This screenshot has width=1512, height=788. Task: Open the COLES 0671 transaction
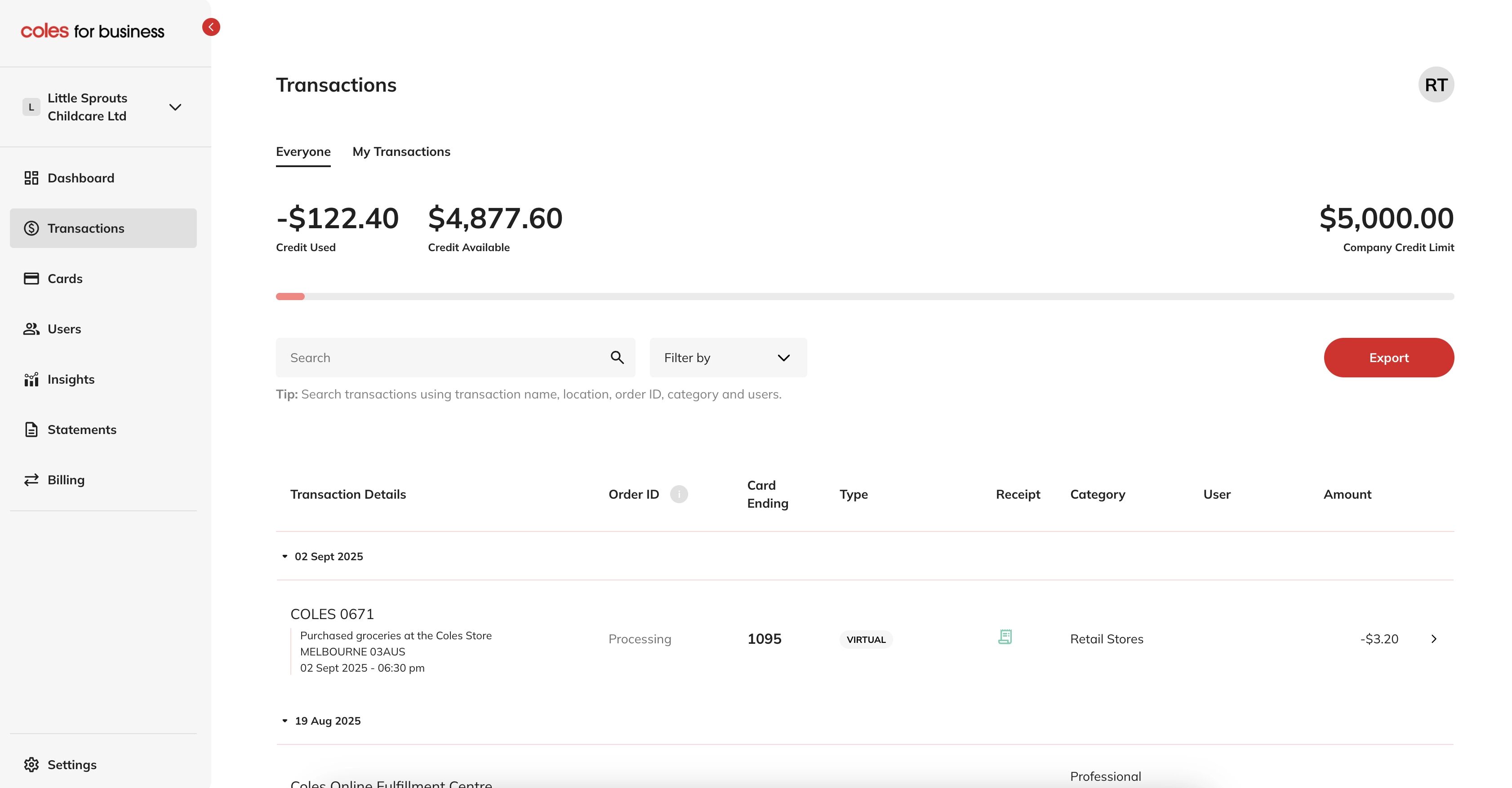(865, 639)
